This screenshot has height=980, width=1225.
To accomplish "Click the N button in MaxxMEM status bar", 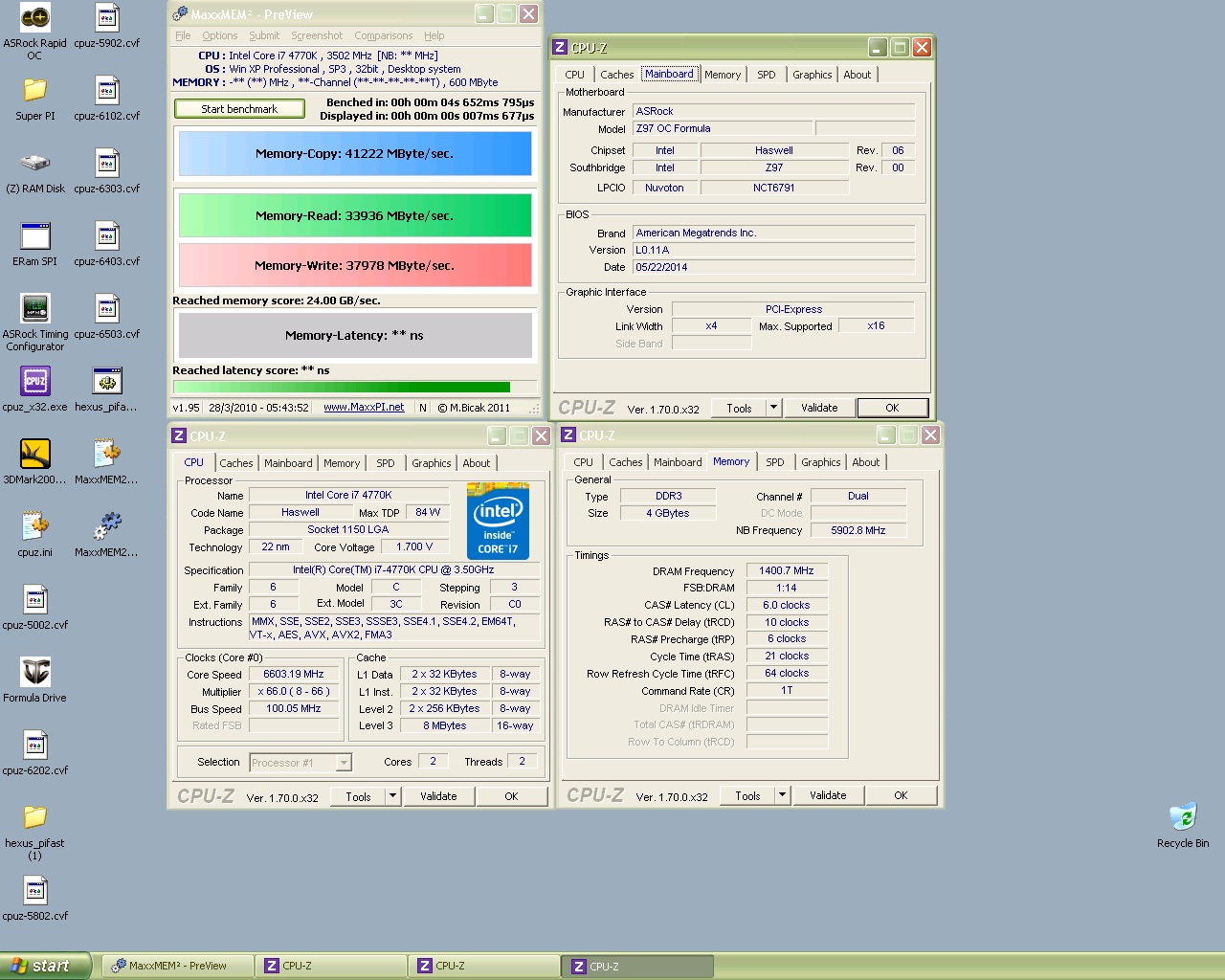I will point(423,408).
